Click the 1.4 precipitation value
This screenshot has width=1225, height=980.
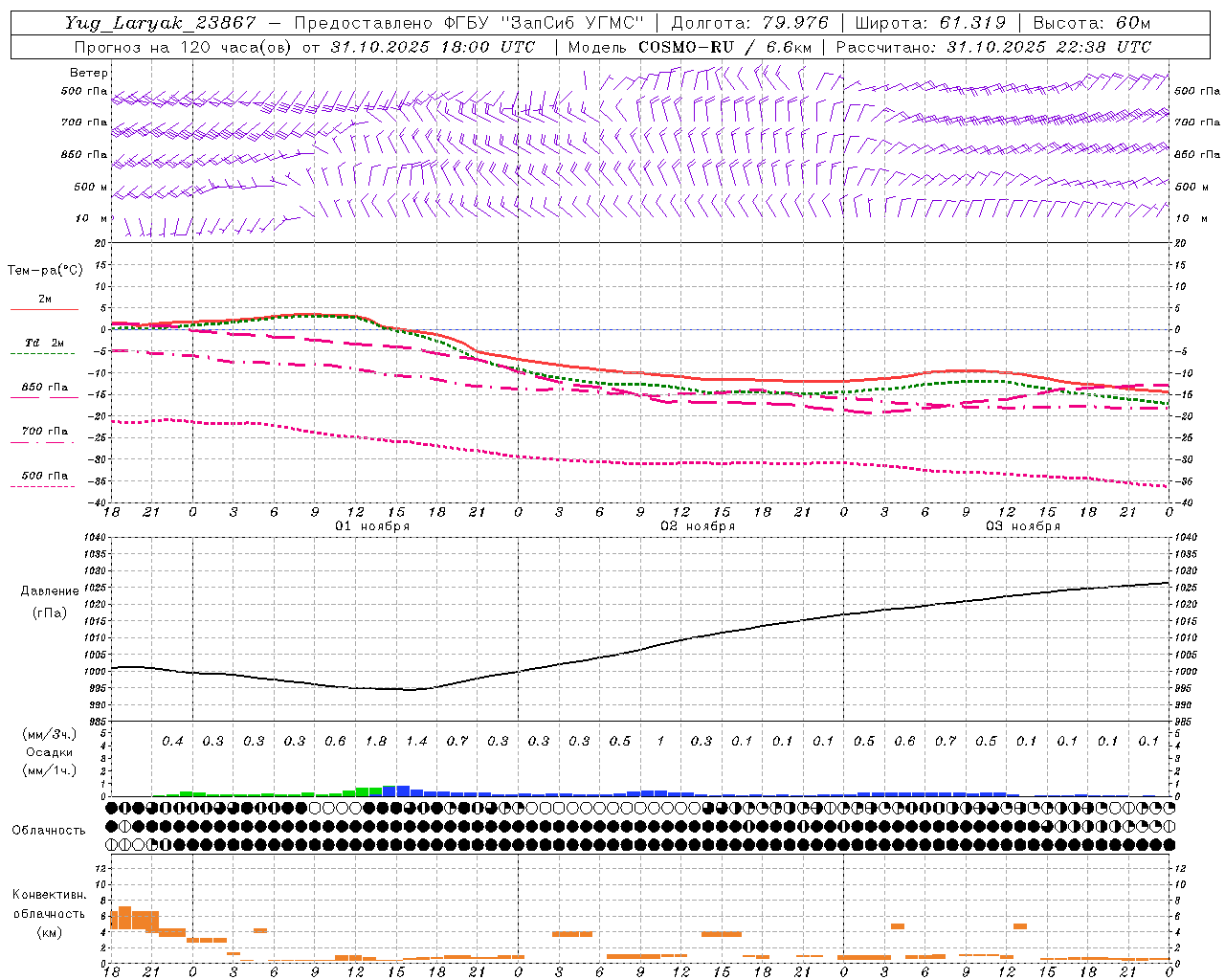point(416,741)
